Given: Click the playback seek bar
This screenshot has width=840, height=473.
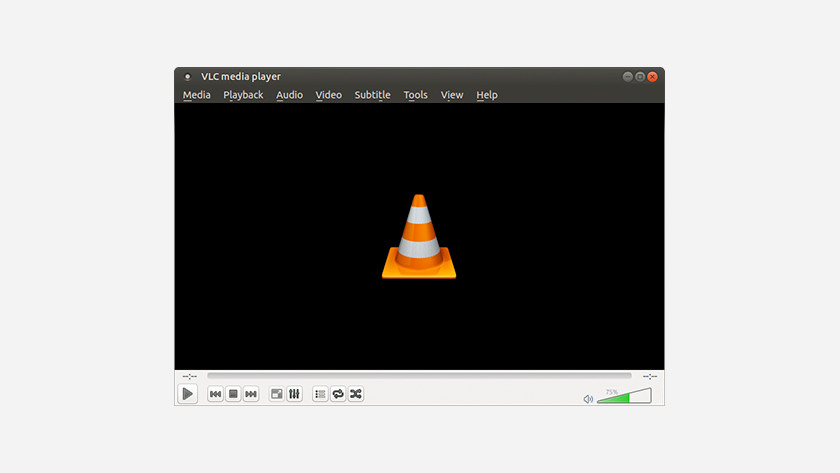Looking at the screenshot, I should pyautogui.click(x=419, y=376).
